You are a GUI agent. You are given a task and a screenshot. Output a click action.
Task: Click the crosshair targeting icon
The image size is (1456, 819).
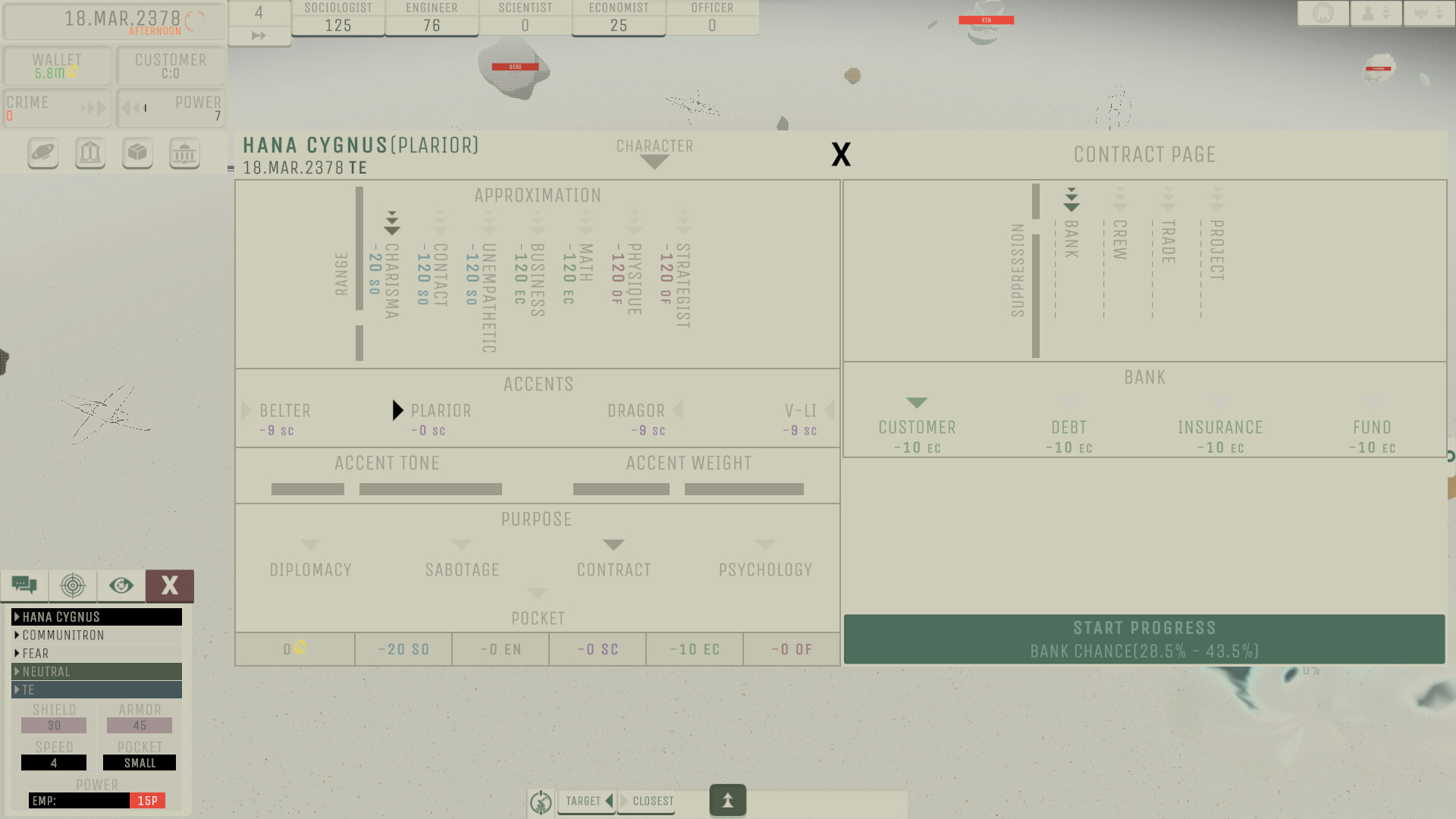click(73, 585)
